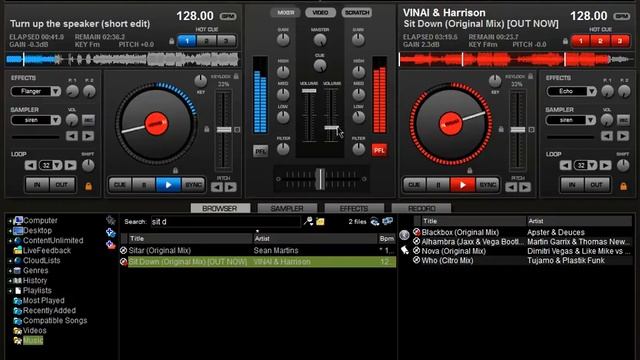Sync the left deck tempo

pyautogui.click(x=193, y=185)
